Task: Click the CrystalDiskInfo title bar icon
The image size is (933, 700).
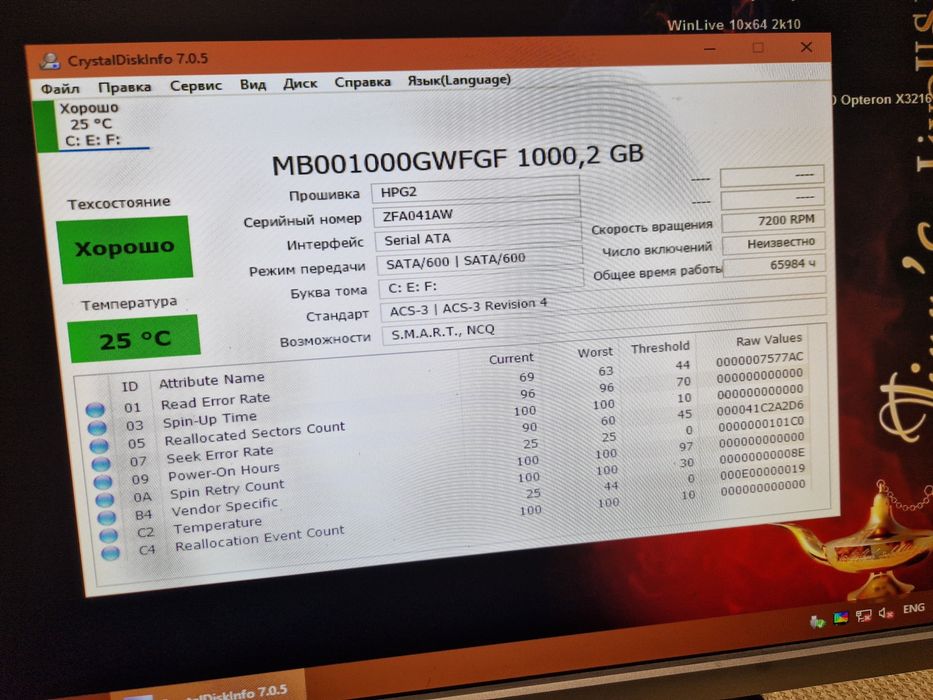Action: [x=50, y=60]
